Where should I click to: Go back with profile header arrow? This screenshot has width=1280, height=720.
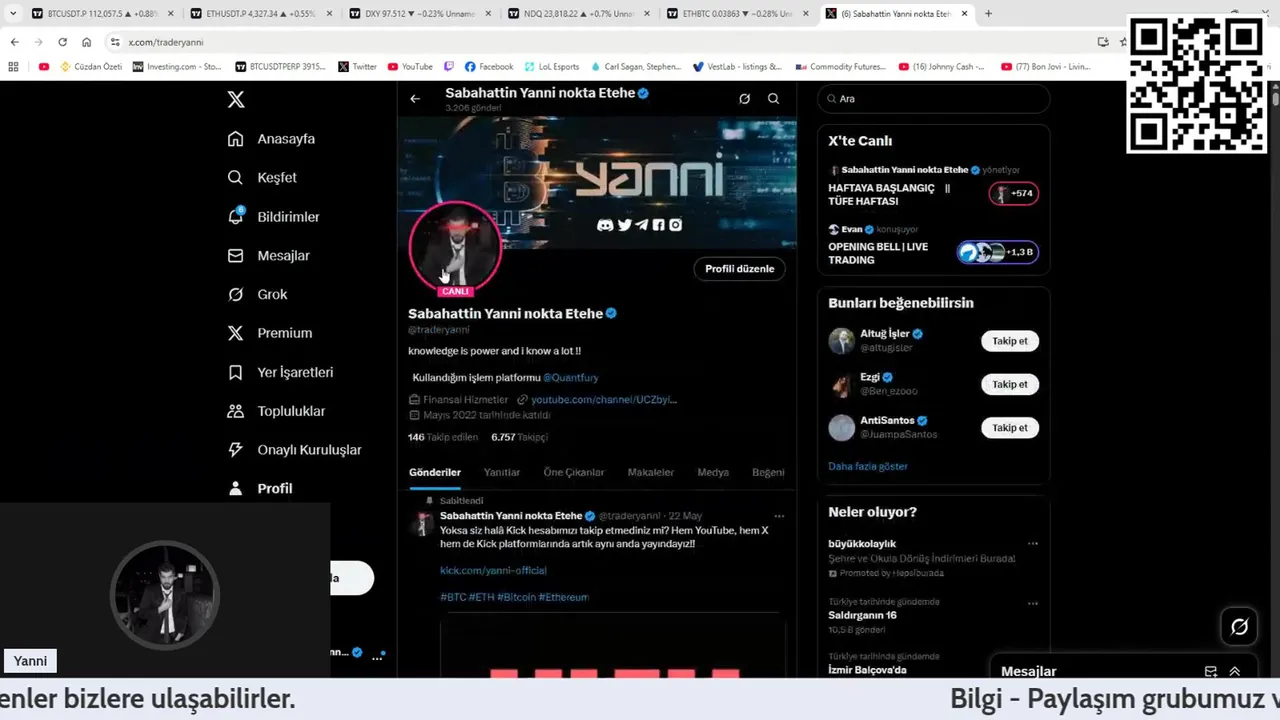(x=415, y=99)
